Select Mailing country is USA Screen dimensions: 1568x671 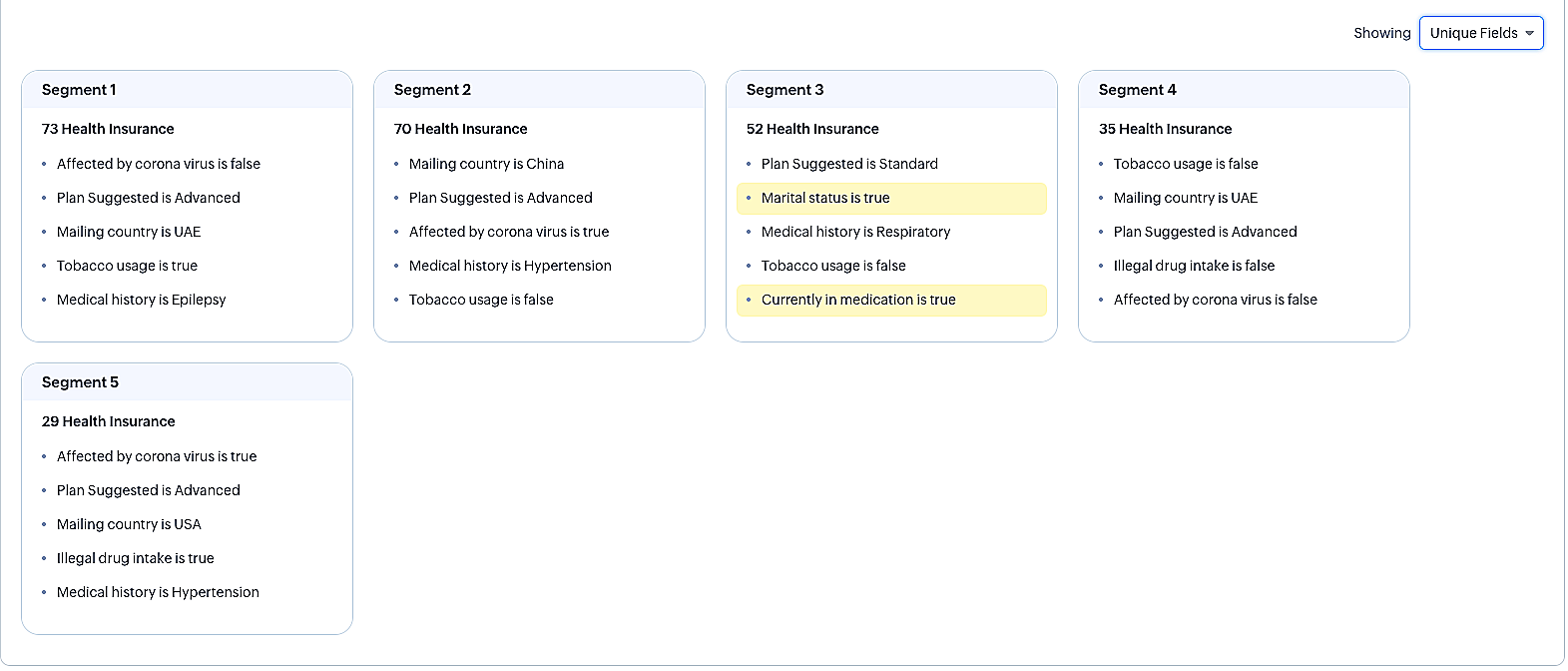[129, 524]
